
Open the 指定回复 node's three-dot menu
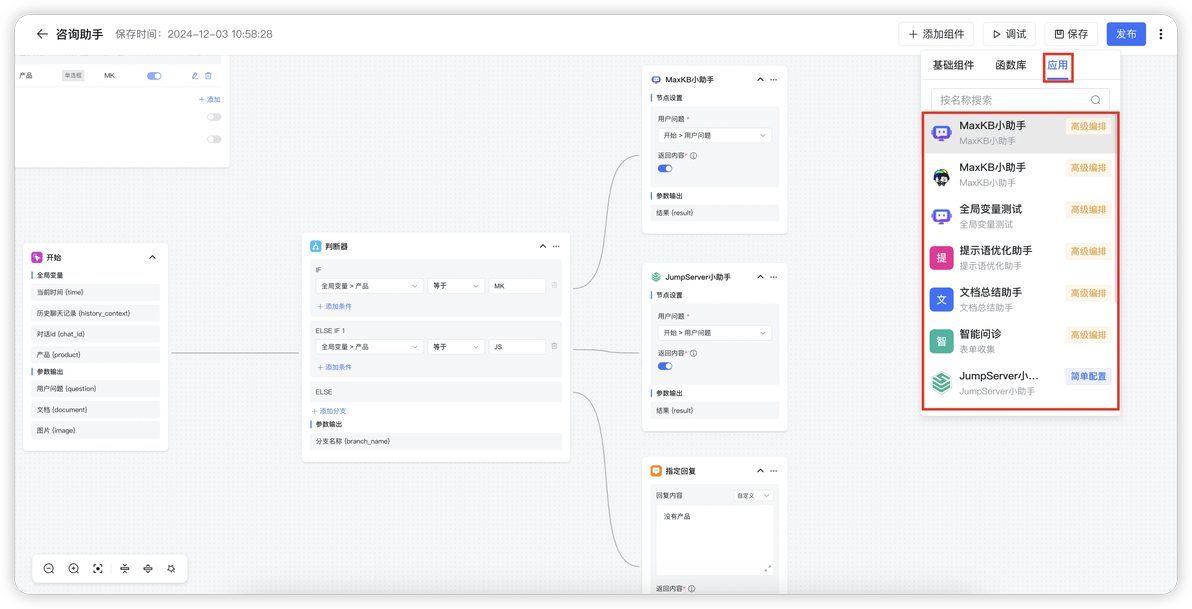coord(774,471)
